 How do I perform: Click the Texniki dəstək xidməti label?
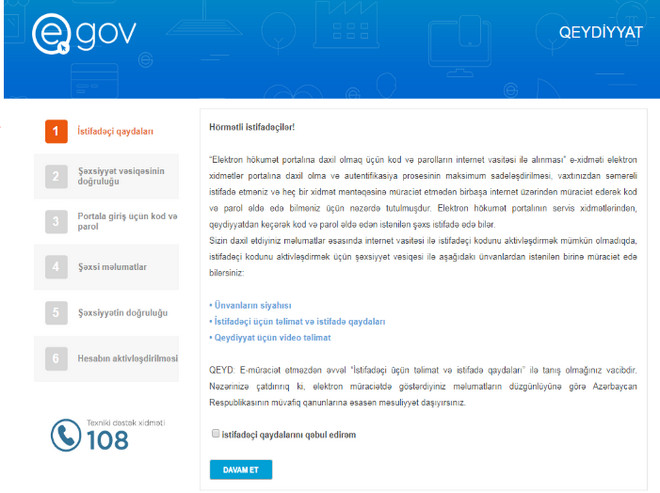pos(126,423)
